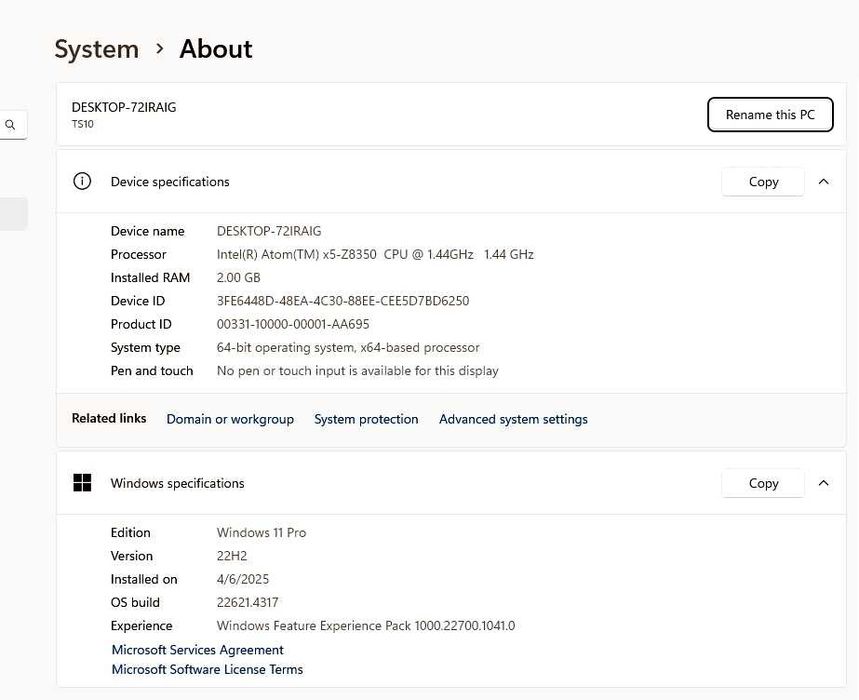859x700 pixels.
Task: Click the Device ID value text
Action: (343, 301)
